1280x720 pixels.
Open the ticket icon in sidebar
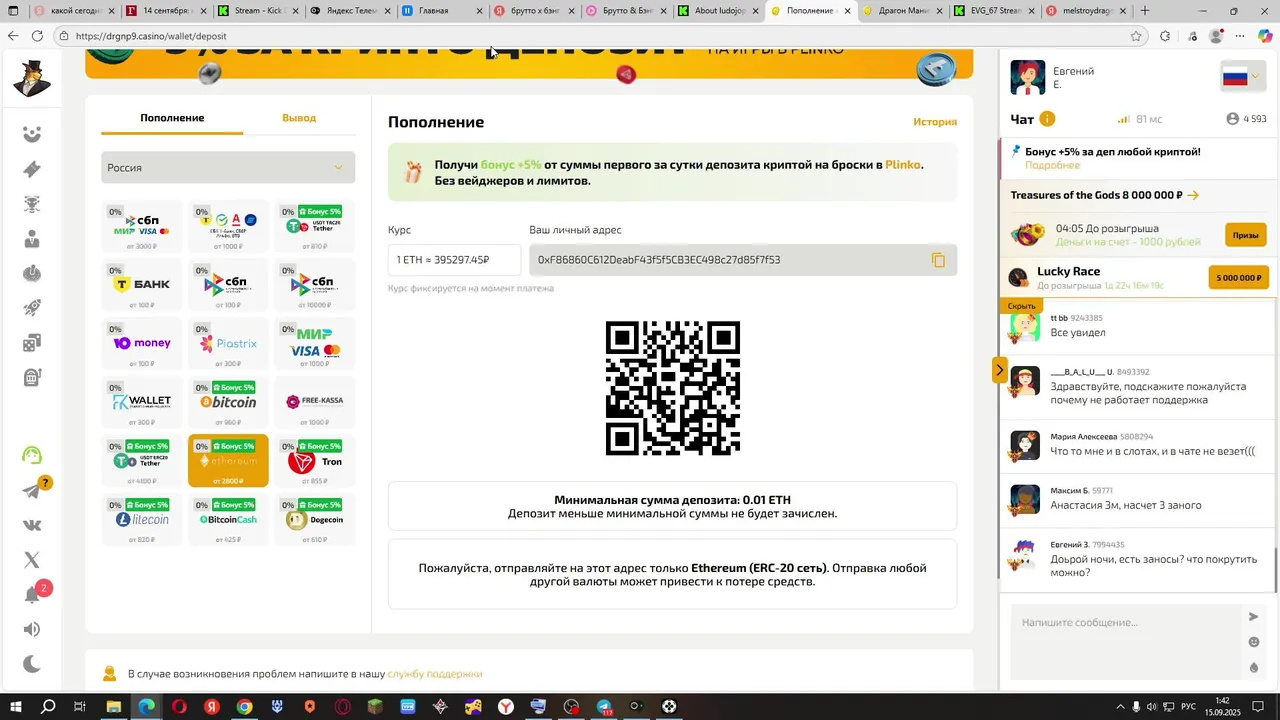click(32, 169)
